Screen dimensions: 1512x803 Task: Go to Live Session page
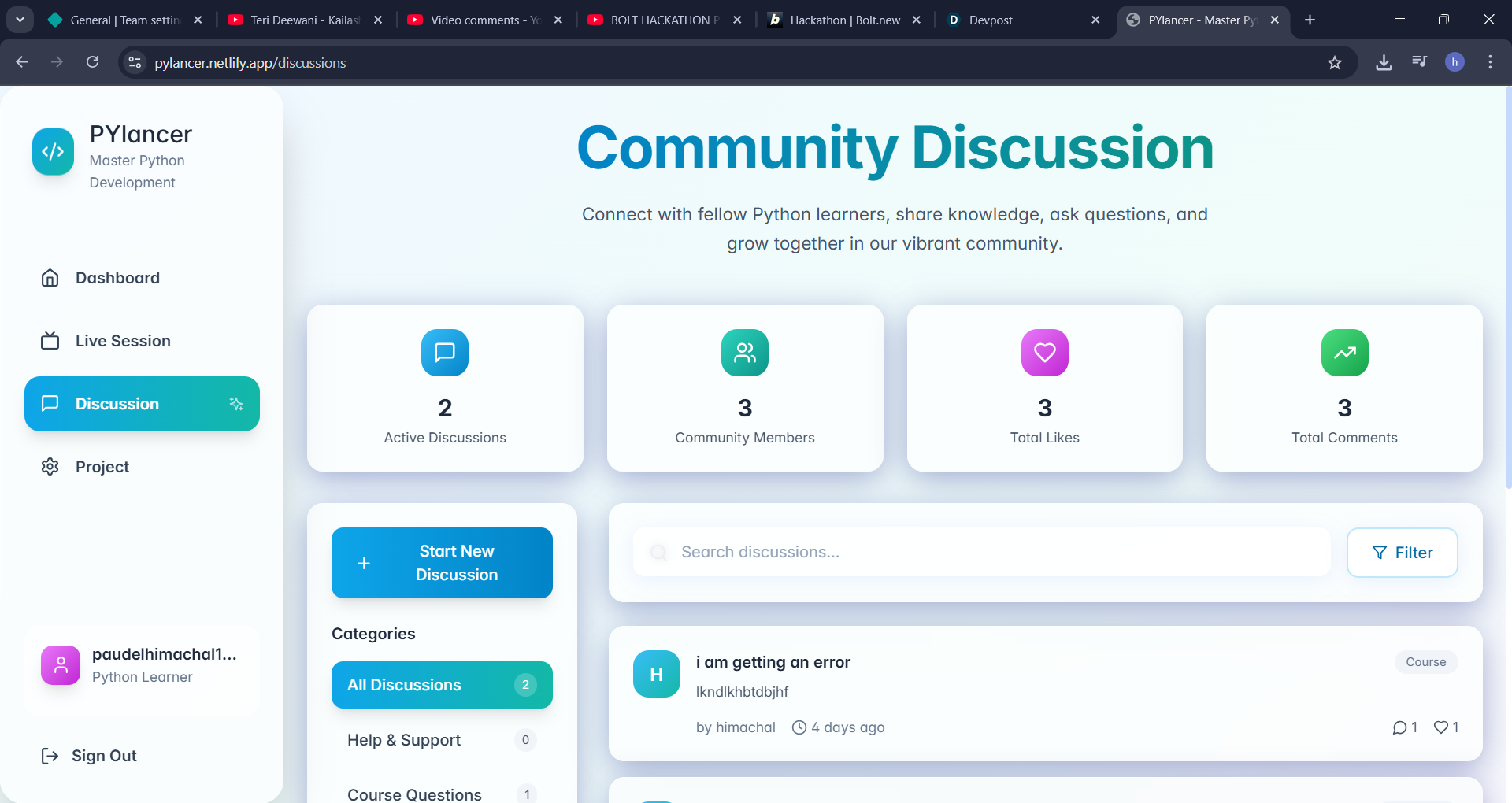click(142, 341)
